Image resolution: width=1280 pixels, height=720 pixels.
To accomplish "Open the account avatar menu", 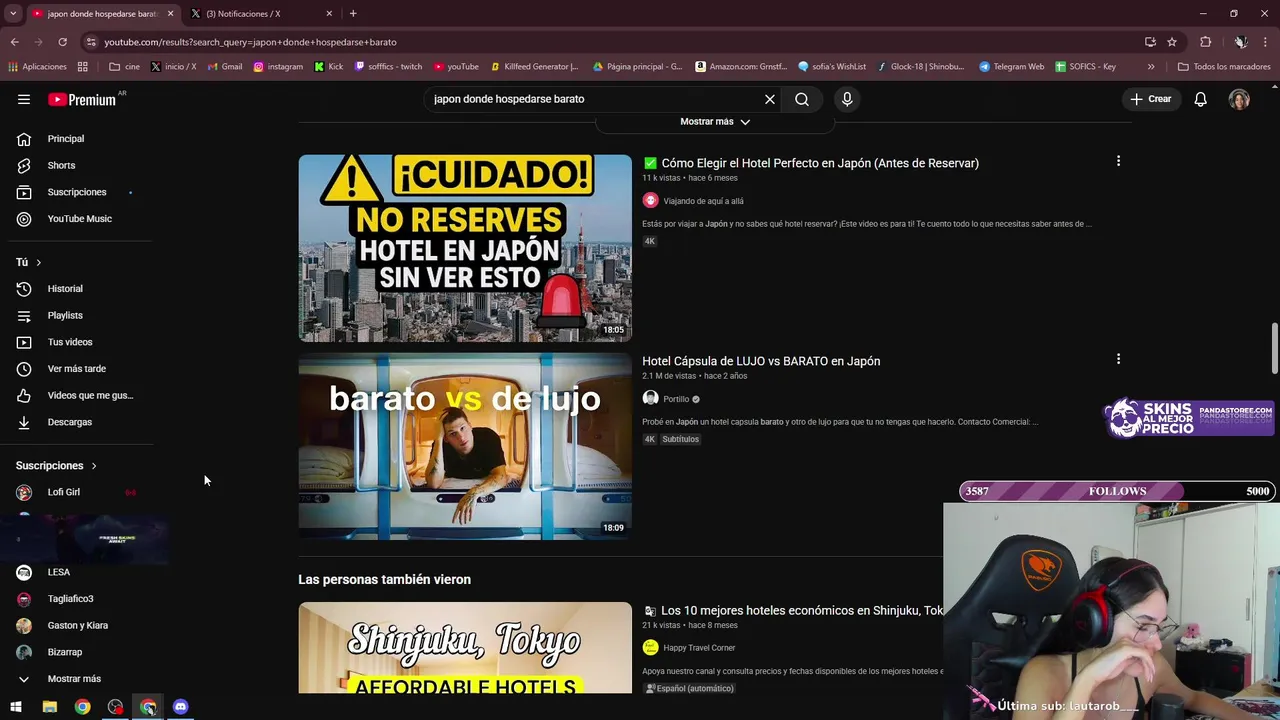I will [1239, 99].
